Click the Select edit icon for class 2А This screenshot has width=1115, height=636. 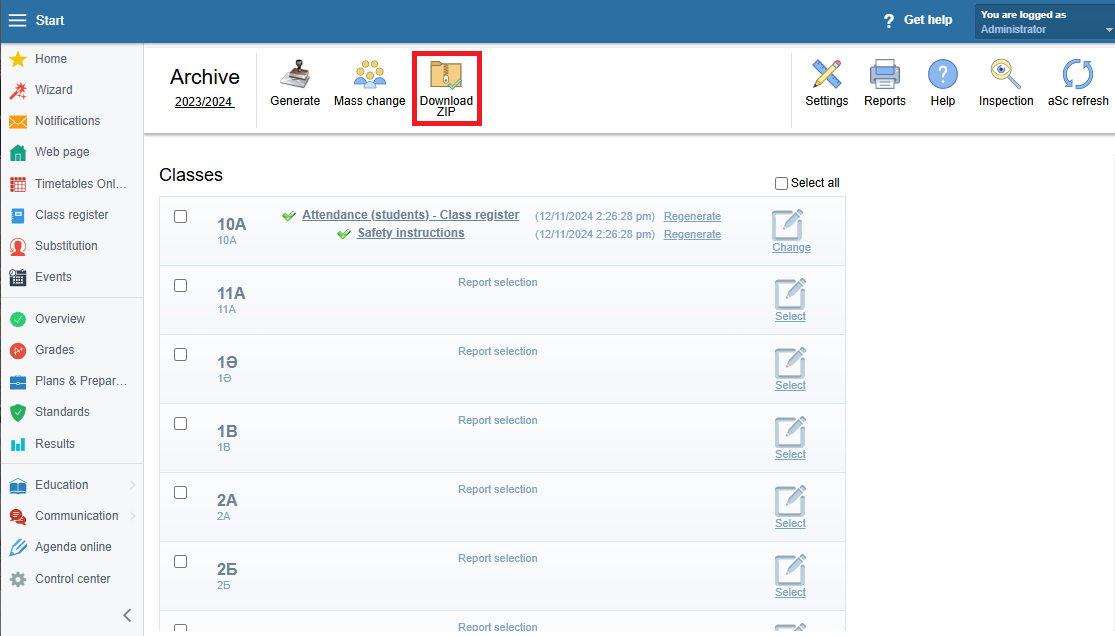(x=790, y=501)
